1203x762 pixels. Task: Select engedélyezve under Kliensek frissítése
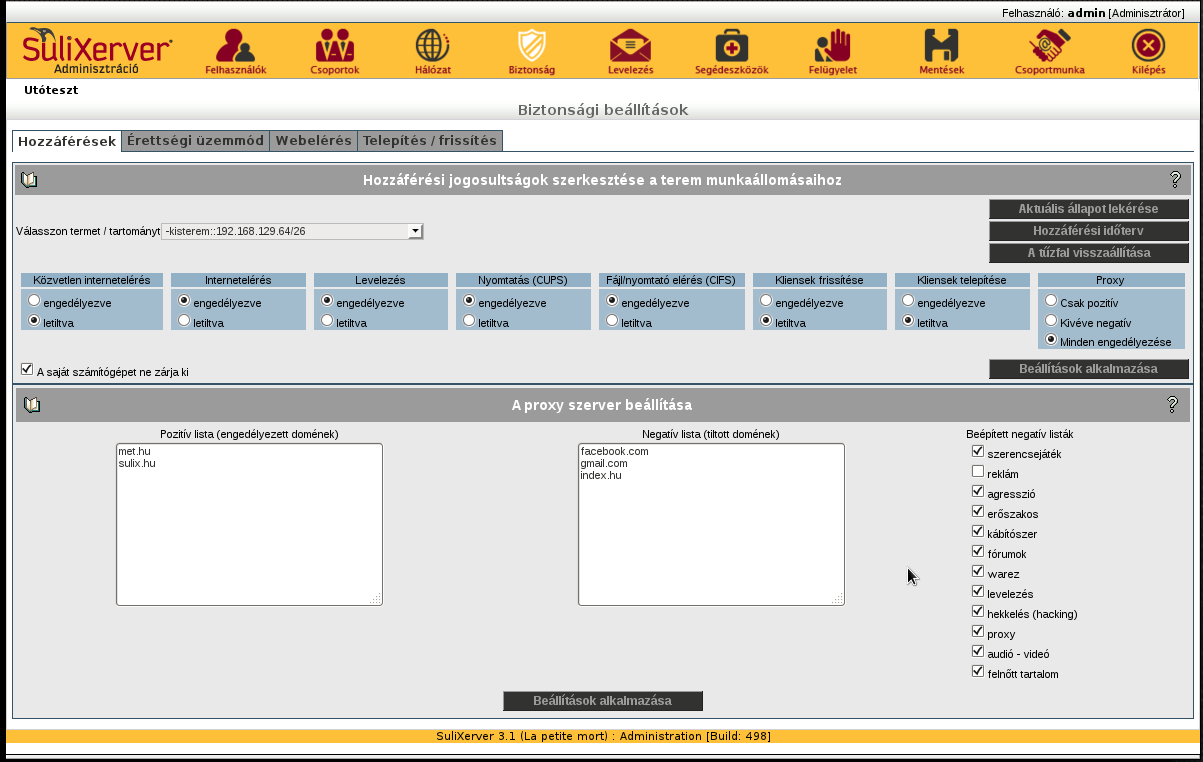(x=766, y=300)
